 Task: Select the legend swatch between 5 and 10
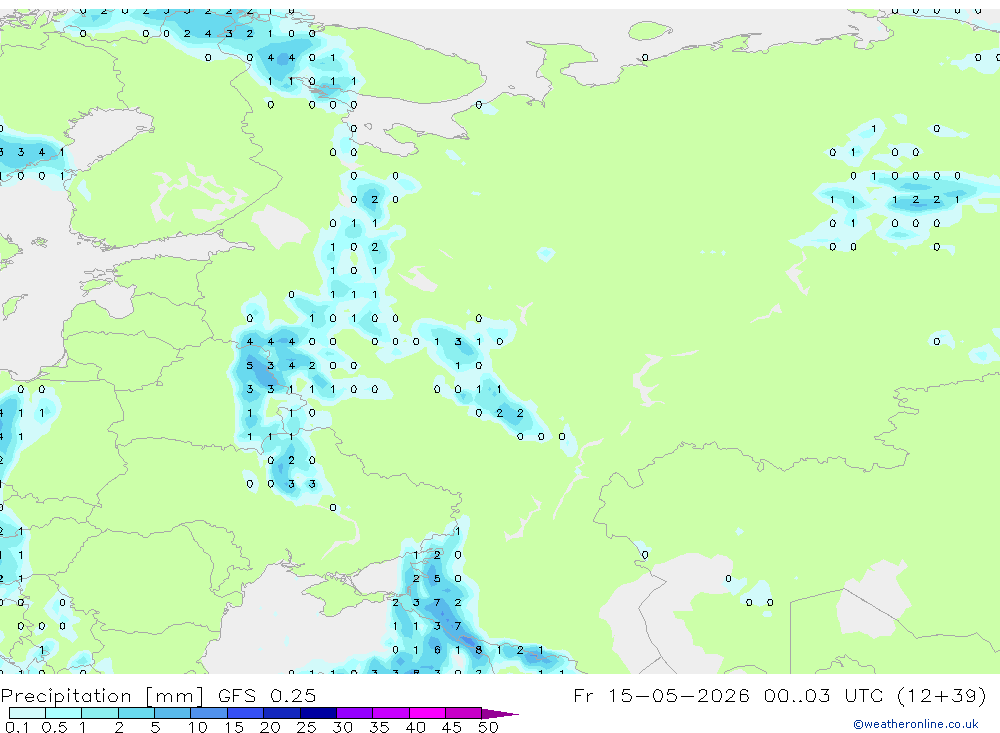click(x=173, y=713)
